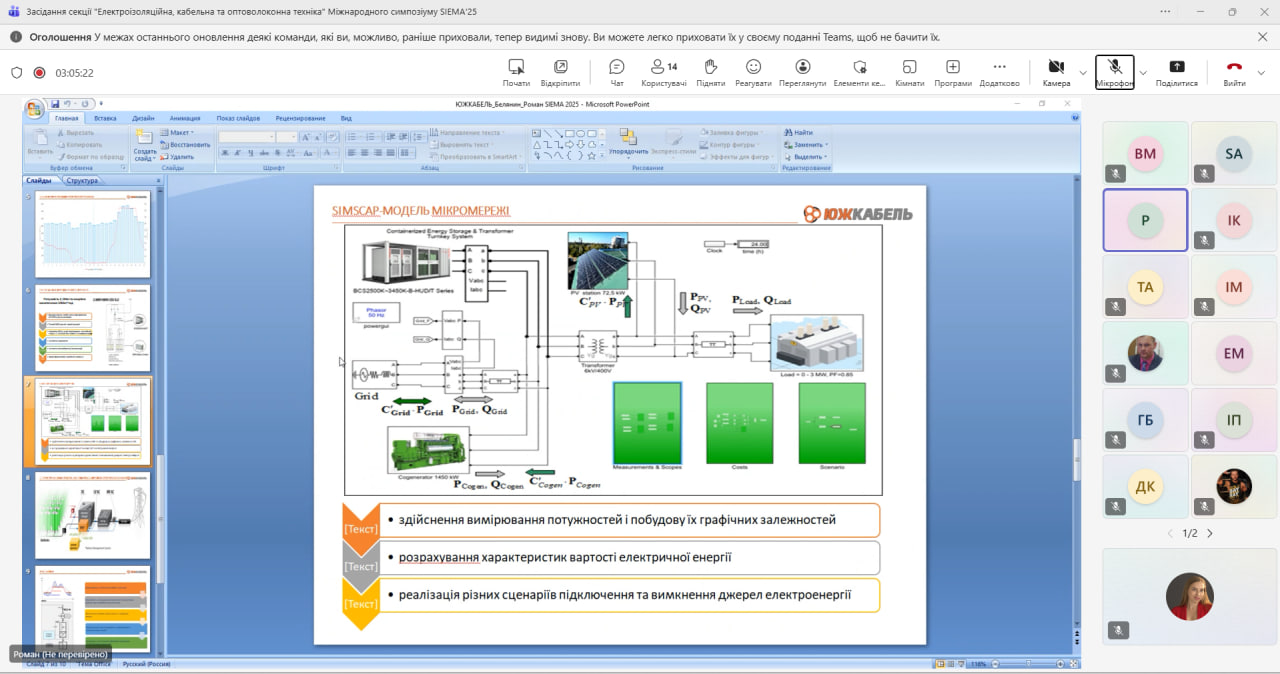
Task: Select participant tile IK
Action: coord(1233,220)
